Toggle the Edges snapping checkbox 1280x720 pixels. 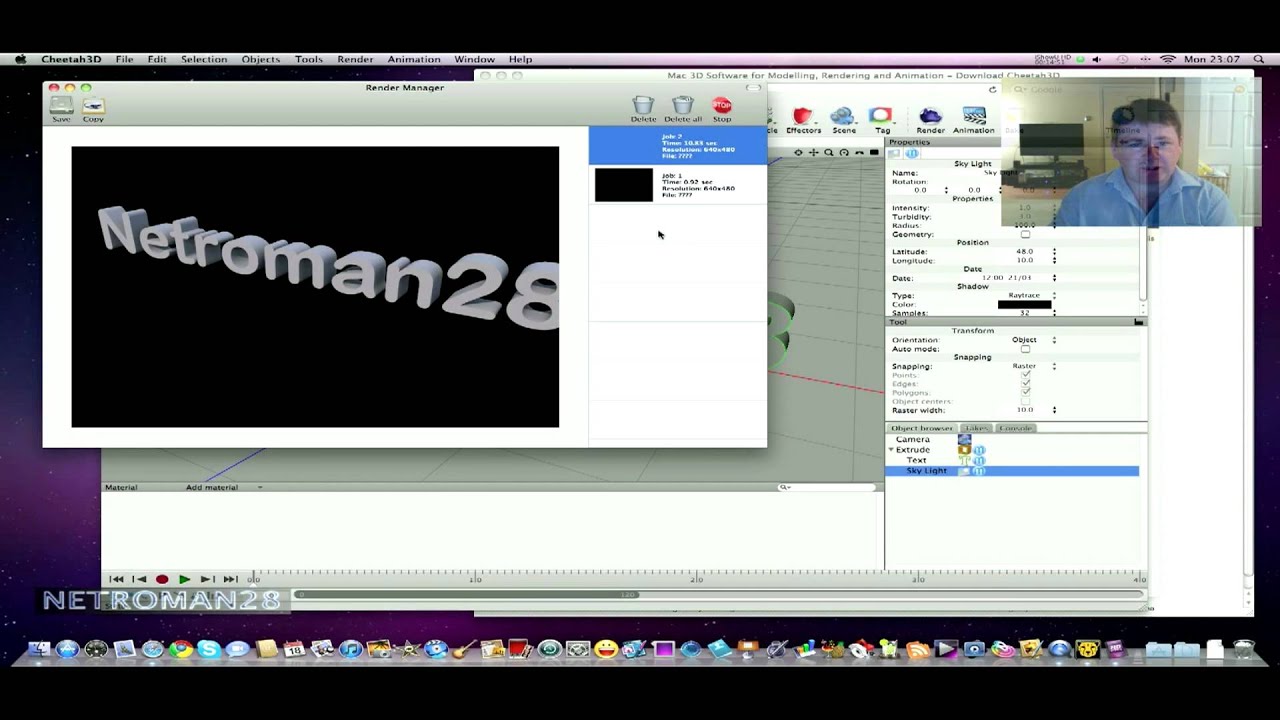click(1025, 384)
